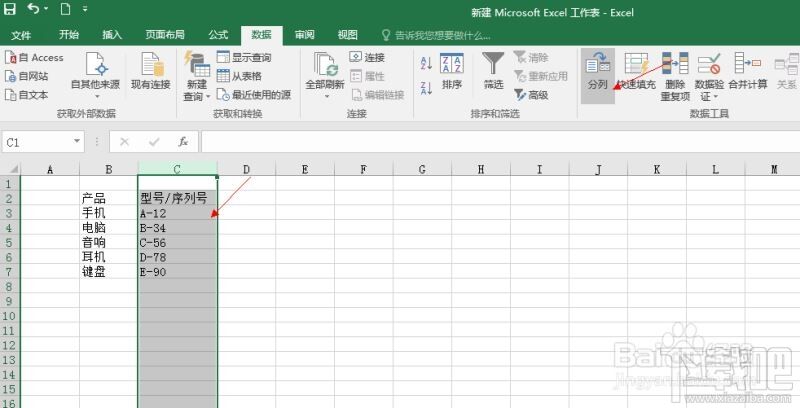This screenshot has height=408, width=800.
Task: Select column D header
Action: pos(246,169)
